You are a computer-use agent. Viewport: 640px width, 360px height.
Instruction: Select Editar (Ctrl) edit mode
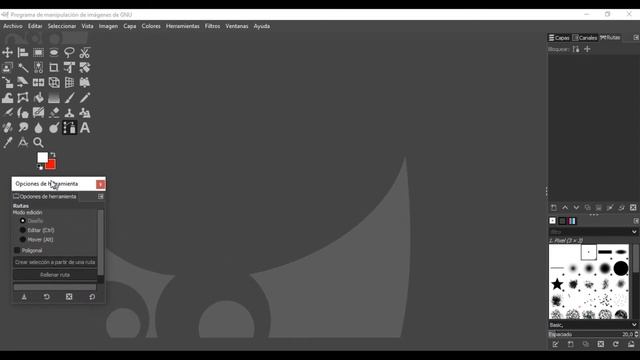pos(23,230)
